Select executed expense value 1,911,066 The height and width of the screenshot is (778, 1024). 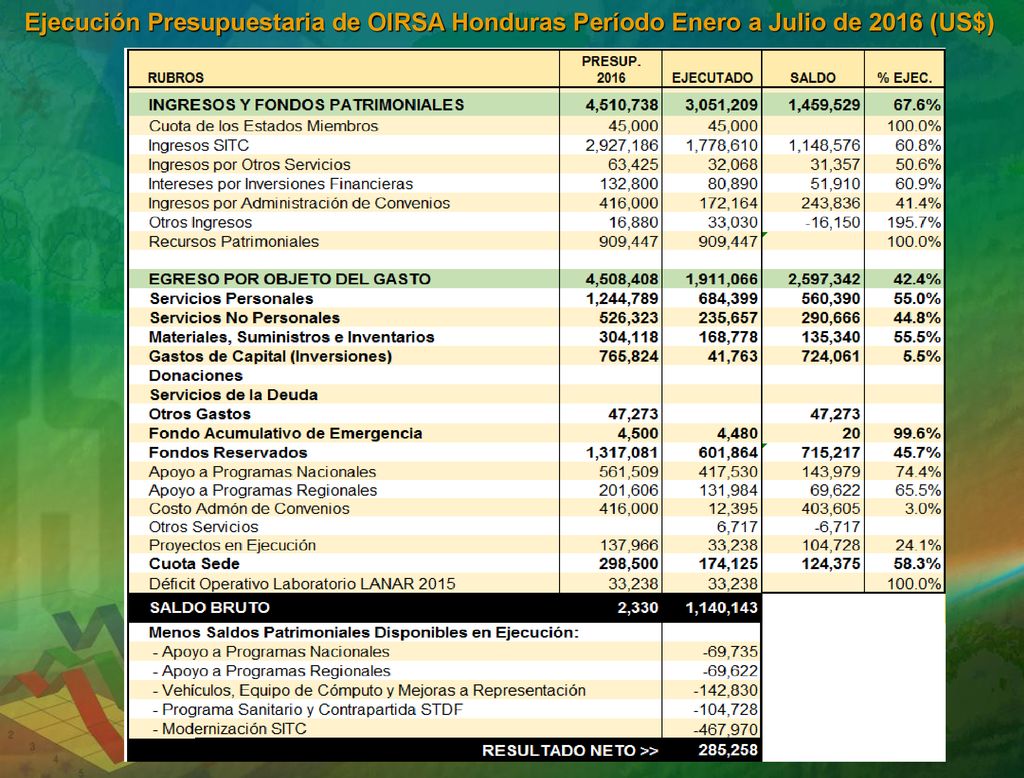pyautogui.click(x=722, y=279)
